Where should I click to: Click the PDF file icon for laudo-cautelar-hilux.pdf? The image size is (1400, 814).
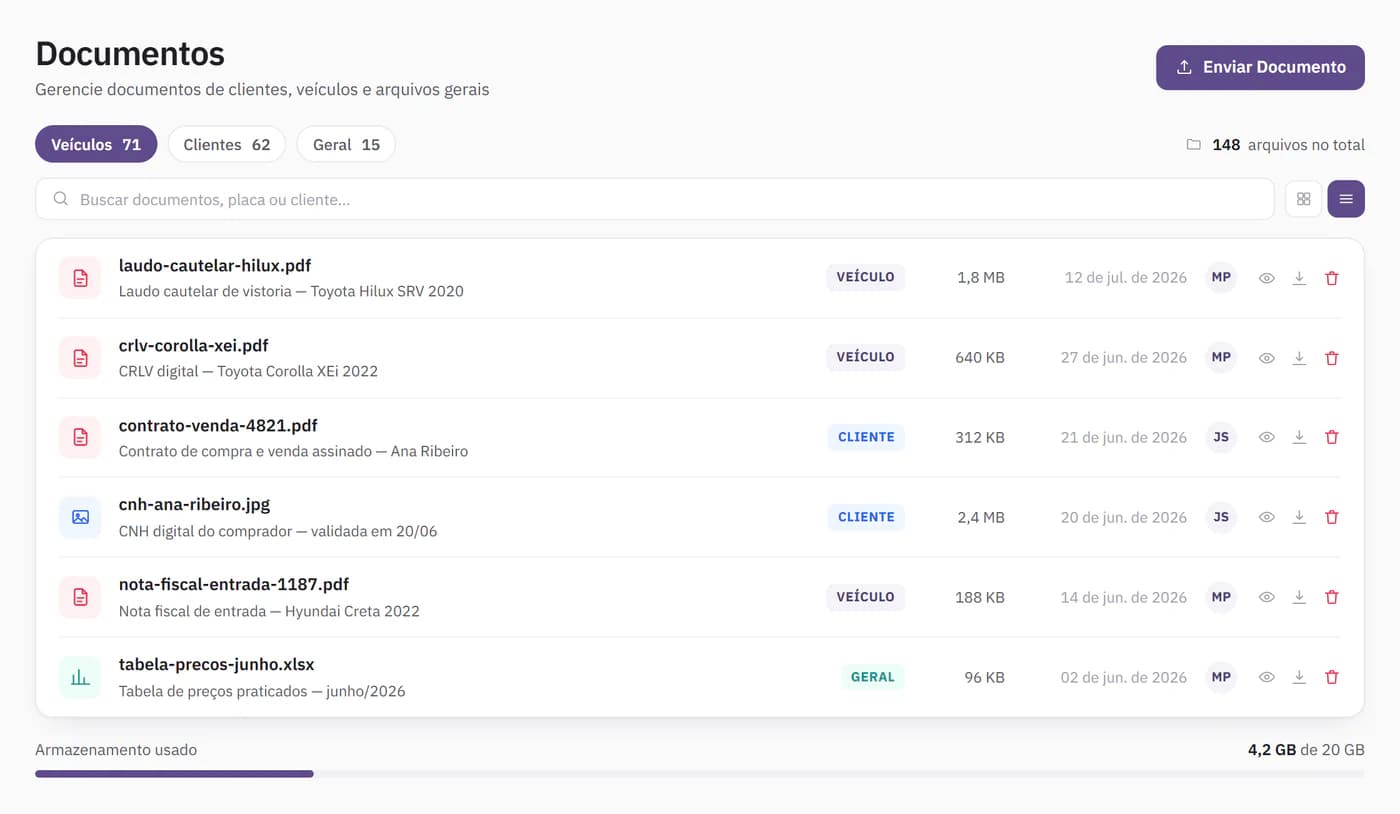(80, 278)
